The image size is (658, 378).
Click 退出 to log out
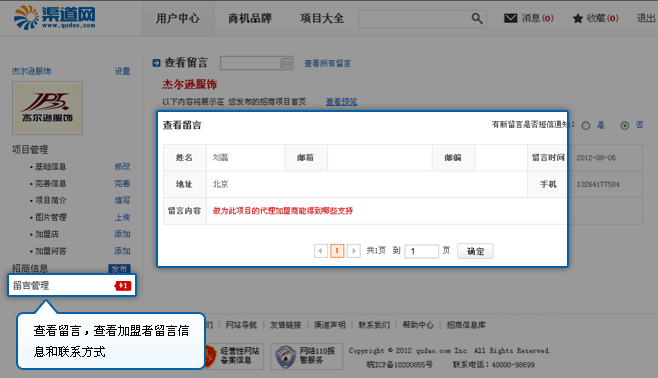646,18
